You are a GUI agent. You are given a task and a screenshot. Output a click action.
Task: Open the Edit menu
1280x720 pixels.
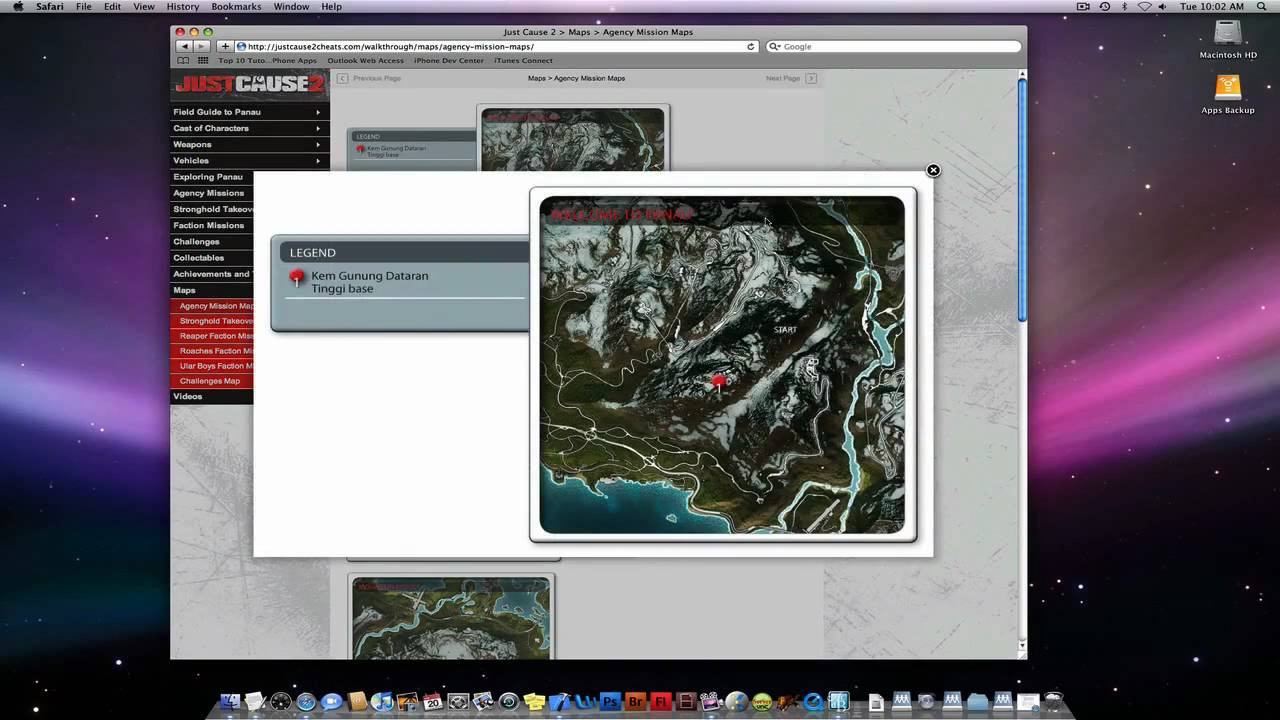pos(112,7)
